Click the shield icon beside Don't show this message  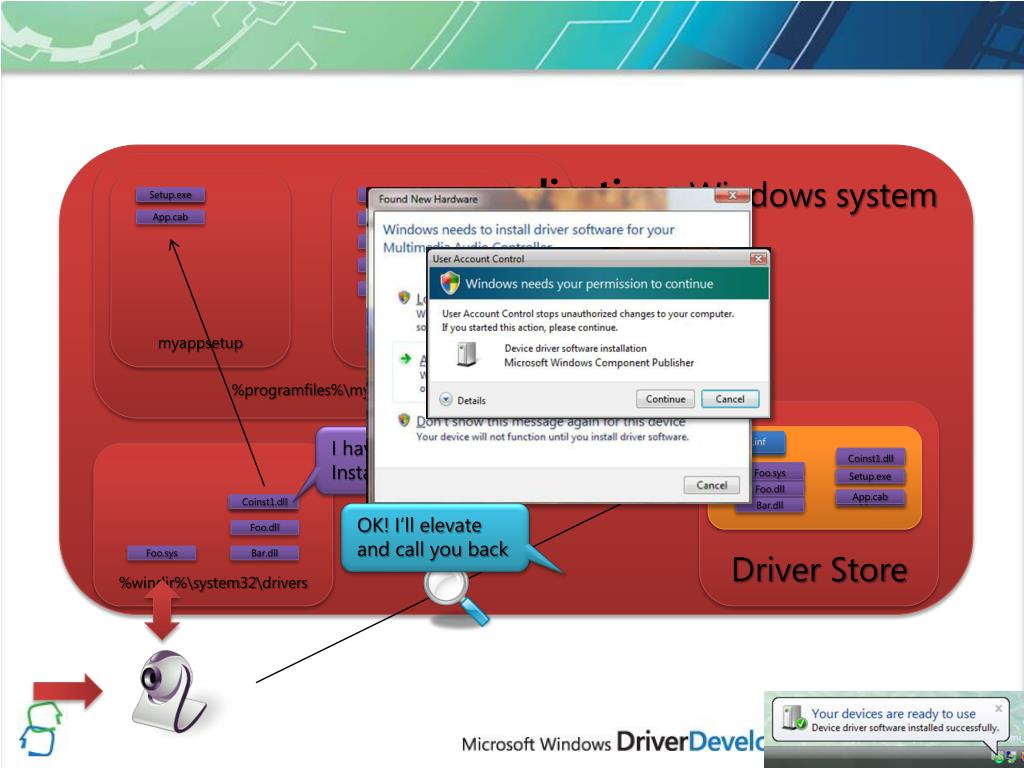coord(404,421)
